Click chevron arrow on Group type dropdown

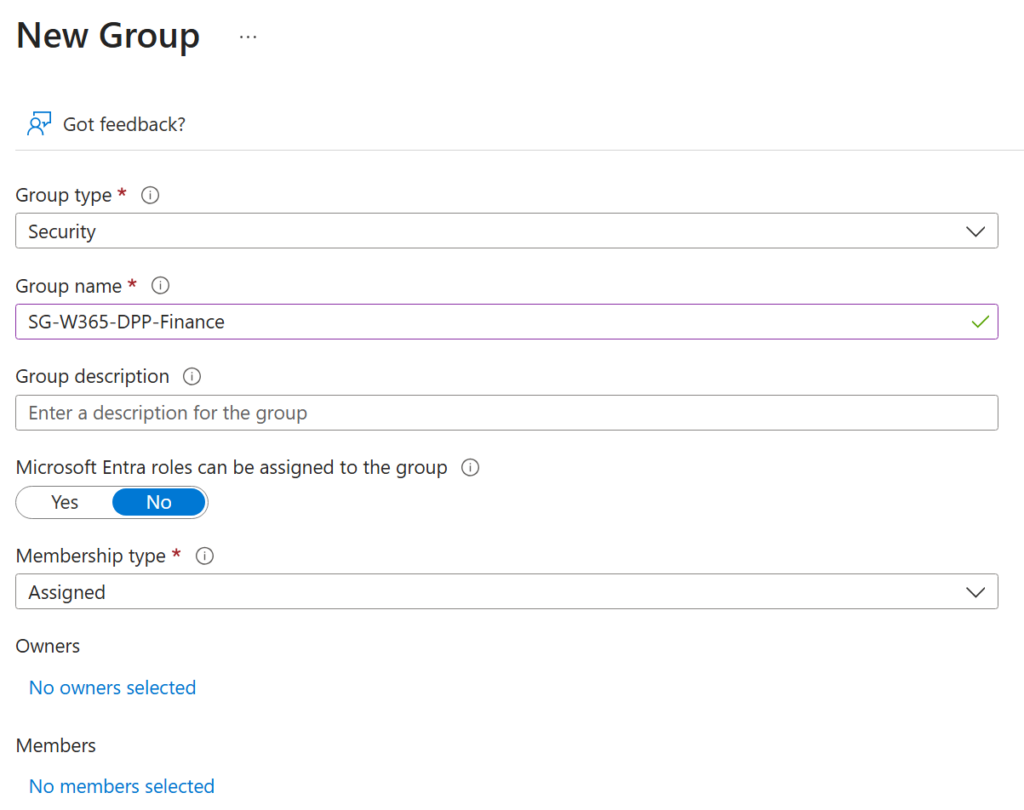pos(976,231)
